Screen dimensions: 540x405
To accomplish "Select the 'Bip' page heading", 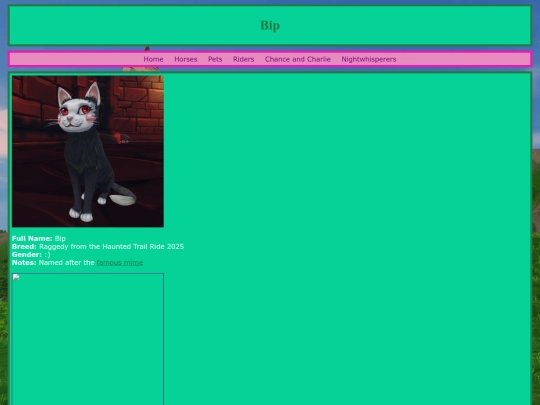I will 270,25.
